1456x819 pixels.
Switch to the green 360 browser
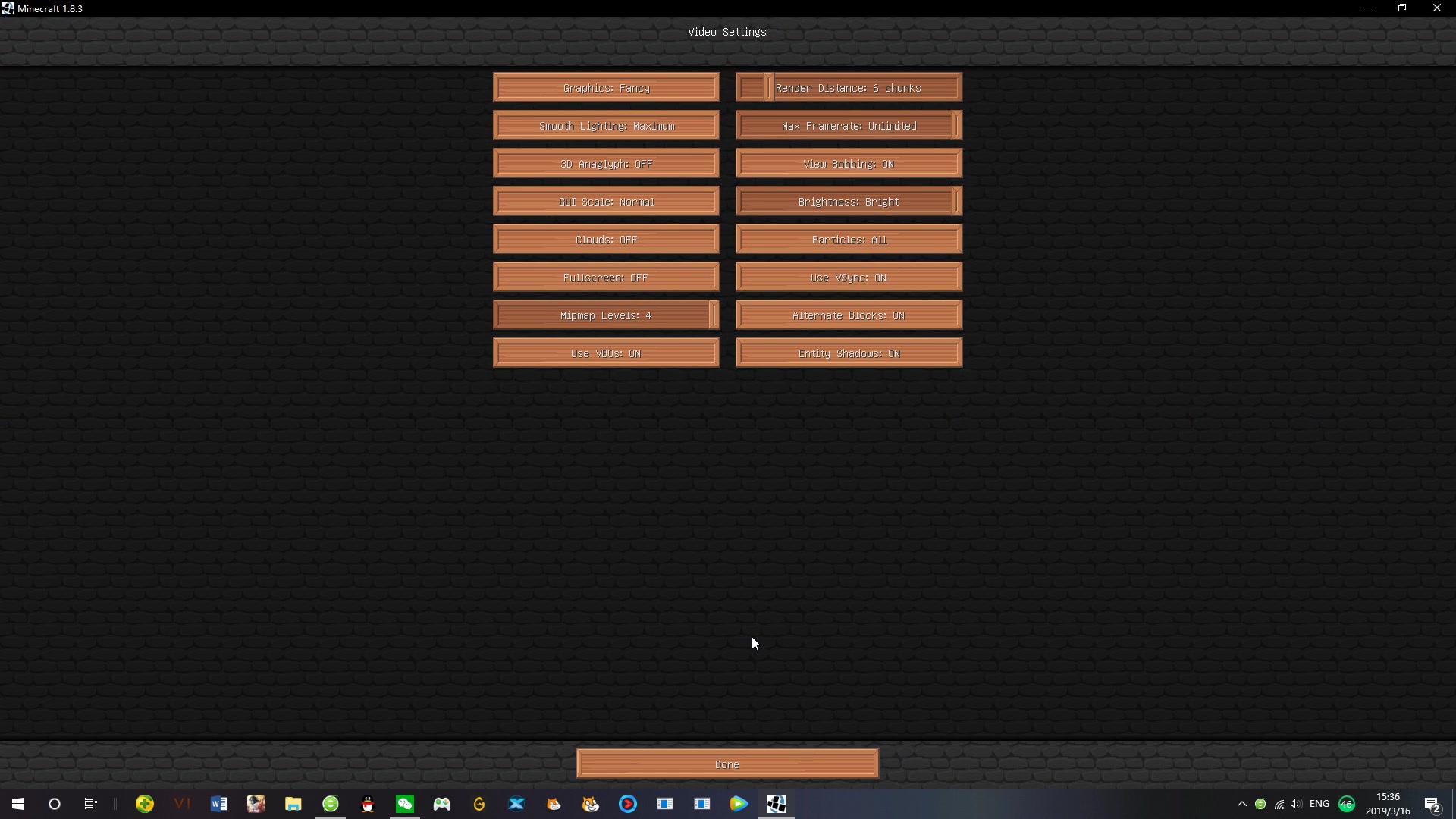[x=331, y=804]
